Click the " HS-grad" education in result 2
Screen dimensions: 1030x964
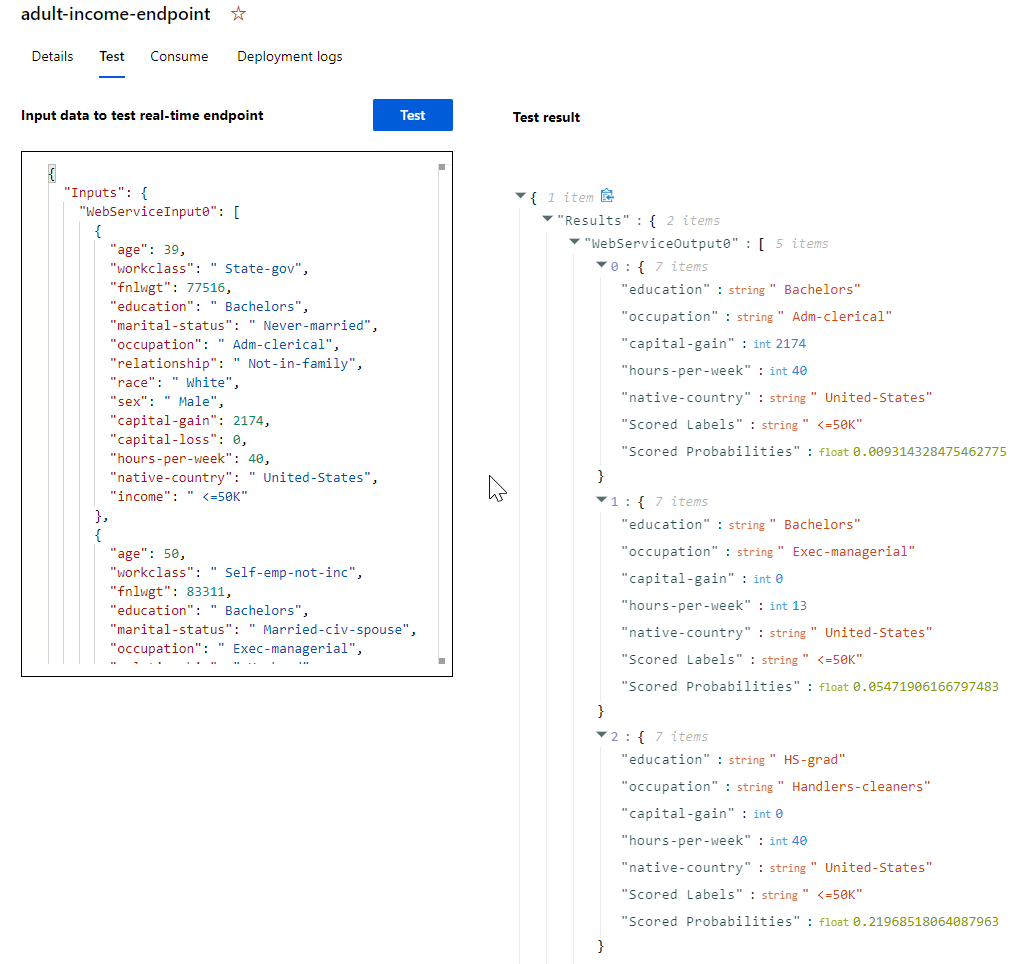(x=807, y=760)
